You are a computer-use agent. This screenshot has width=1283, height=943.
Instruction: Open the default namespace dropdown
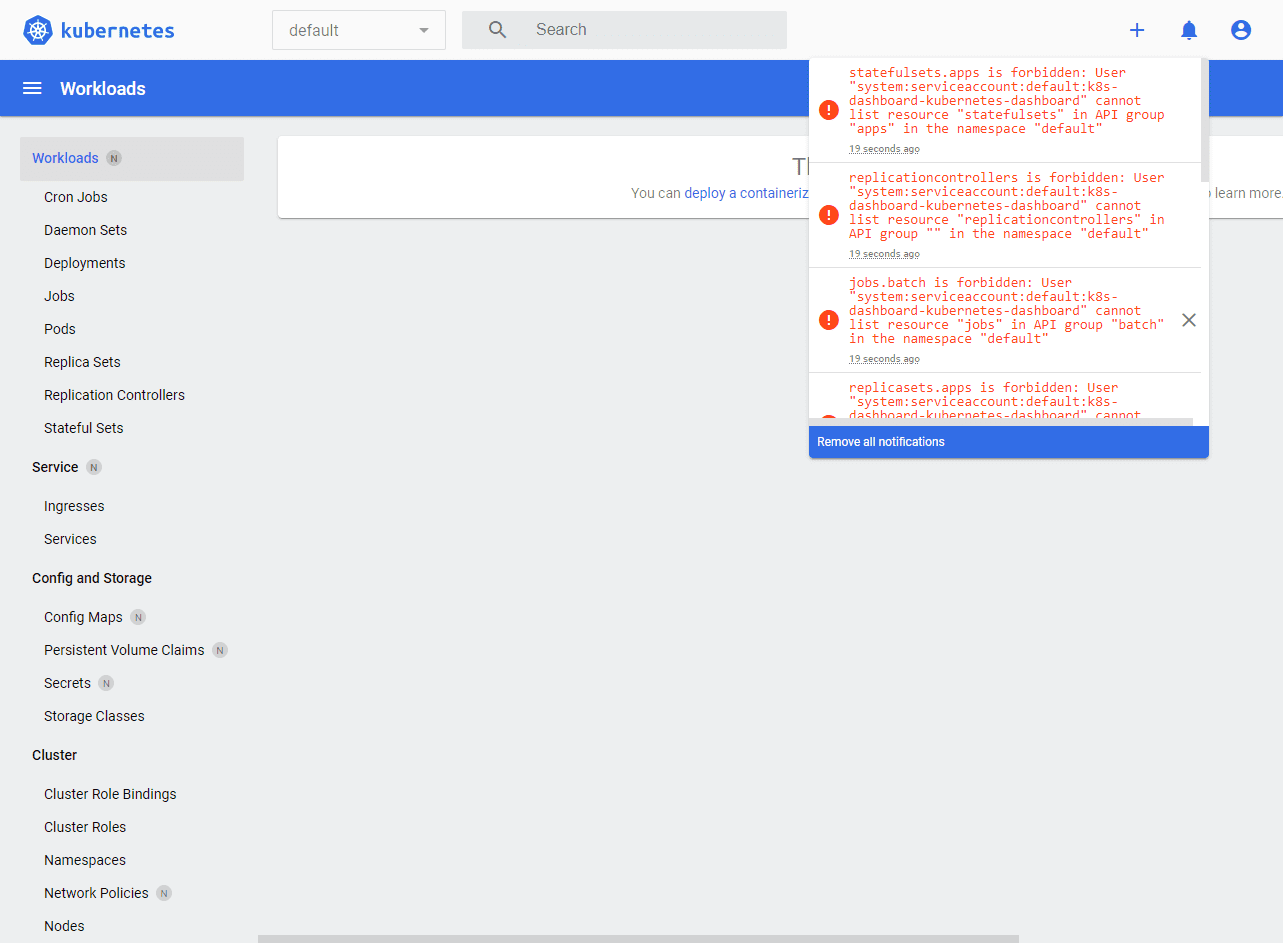(x=359, y=30)
